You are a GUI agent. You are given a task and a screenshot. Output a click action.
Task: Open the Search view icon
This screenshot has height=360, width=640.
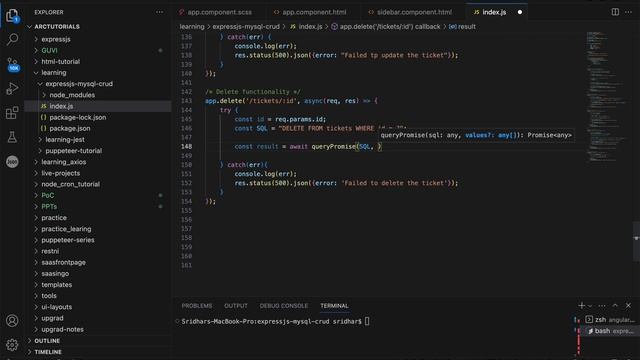pos(12,40)
